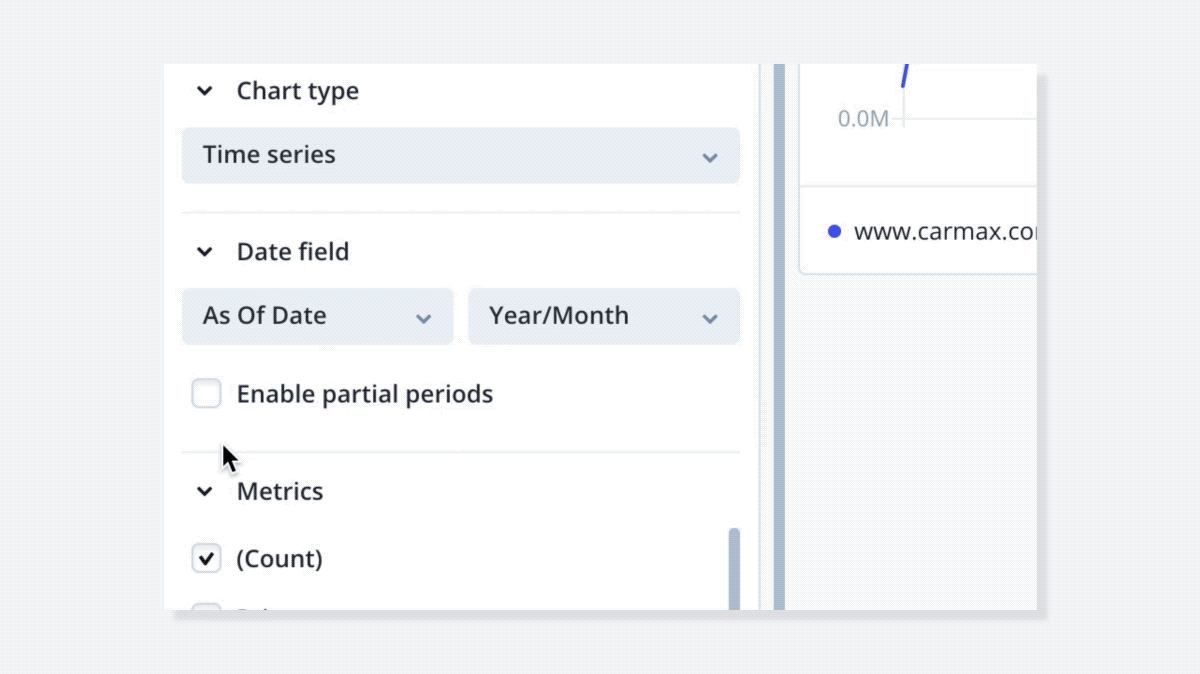Screen dimensions: 1200x674
Task: Click the Time series dropdown arrow icon
Action: click(710, 157)
